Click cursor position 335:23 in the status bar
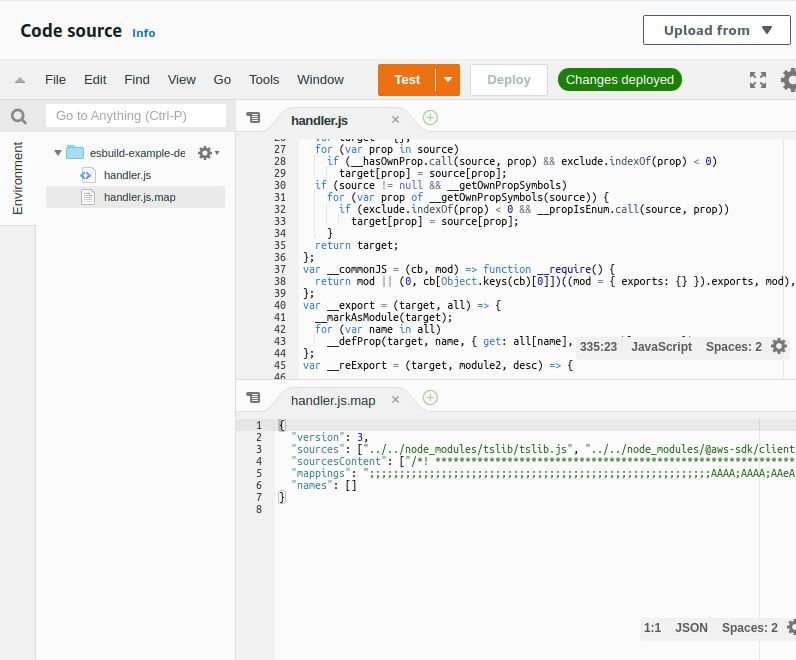Image resolution: width=796 pixels, height=660 pixels. coord(599,347)
